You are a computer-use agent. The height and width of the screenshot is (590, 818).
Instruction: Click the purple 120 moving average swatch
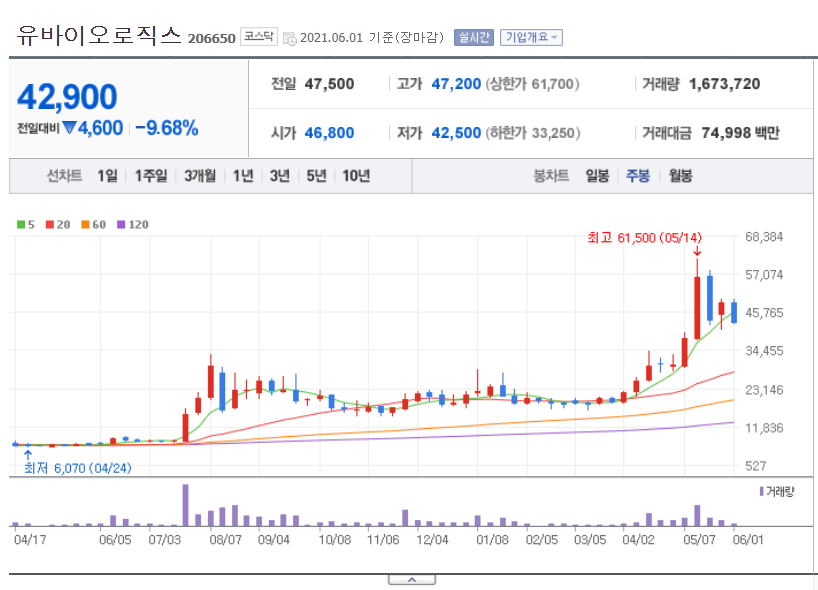click(x=121, y=224)
